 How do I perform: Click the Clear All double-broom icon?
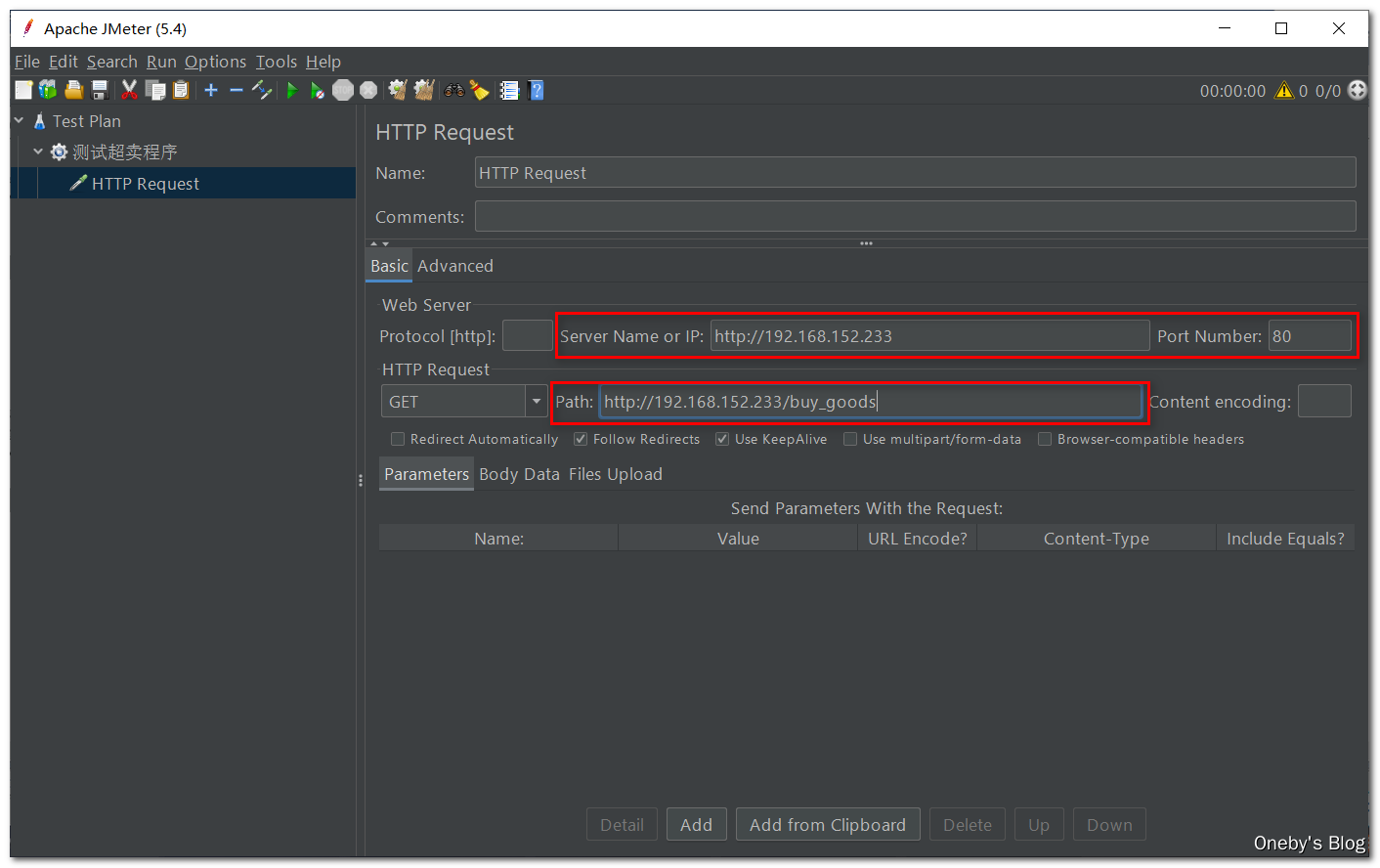[423, 90]
